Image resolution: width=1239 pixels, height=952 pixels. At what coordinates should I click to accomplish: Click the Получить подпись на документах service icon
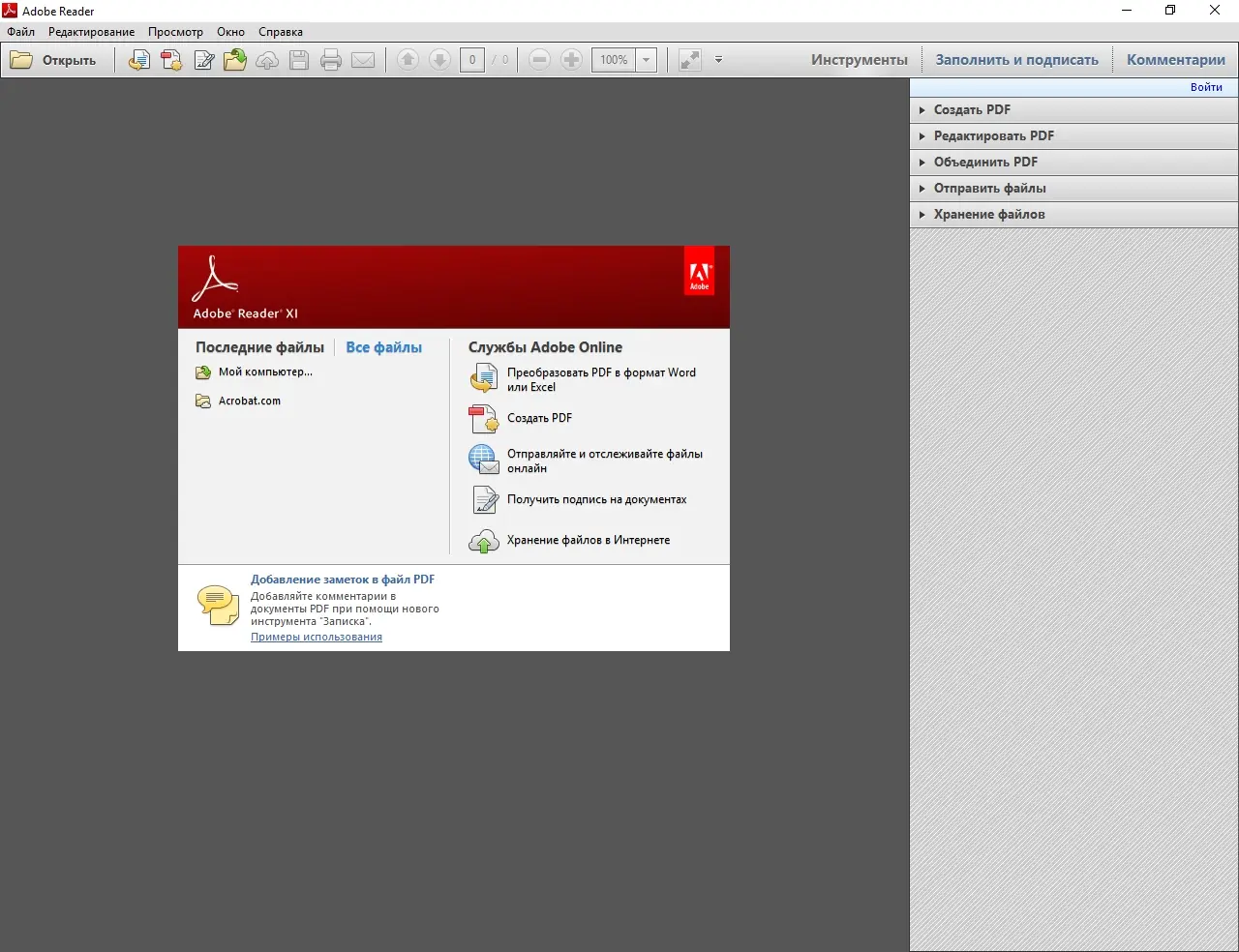484,499
